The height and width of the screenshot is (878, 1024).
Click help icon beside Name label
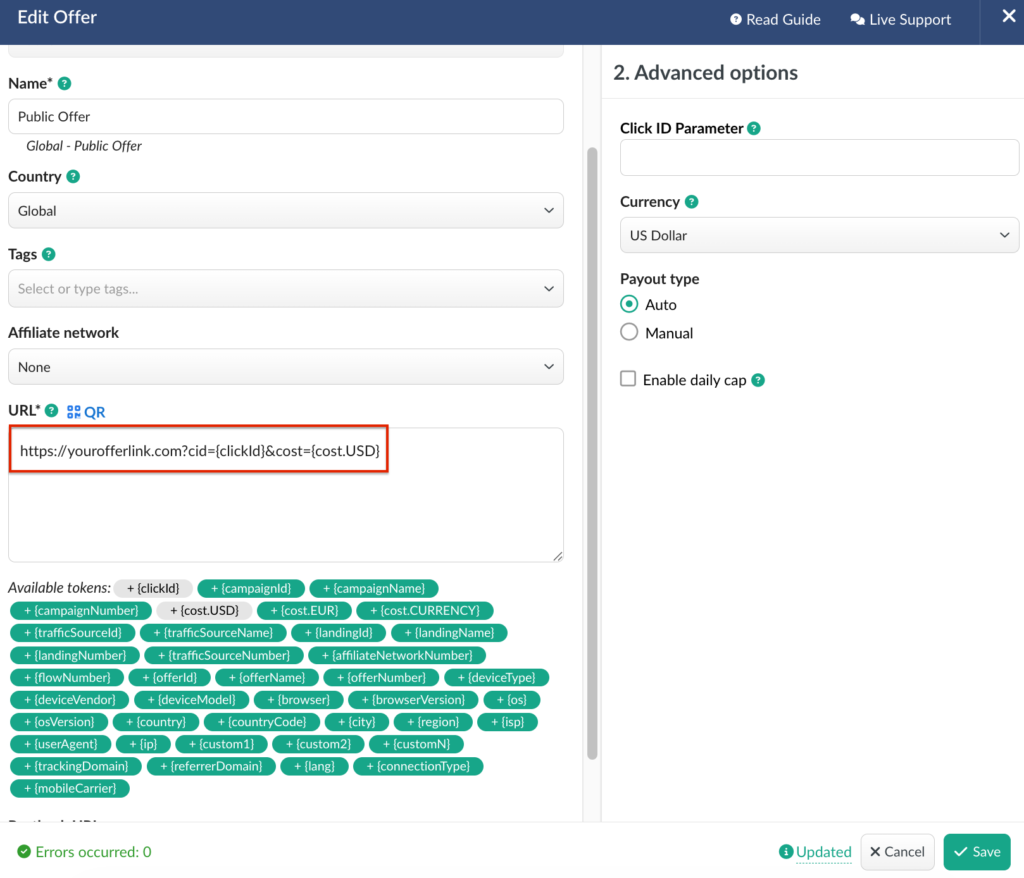[x=65, y=83]
